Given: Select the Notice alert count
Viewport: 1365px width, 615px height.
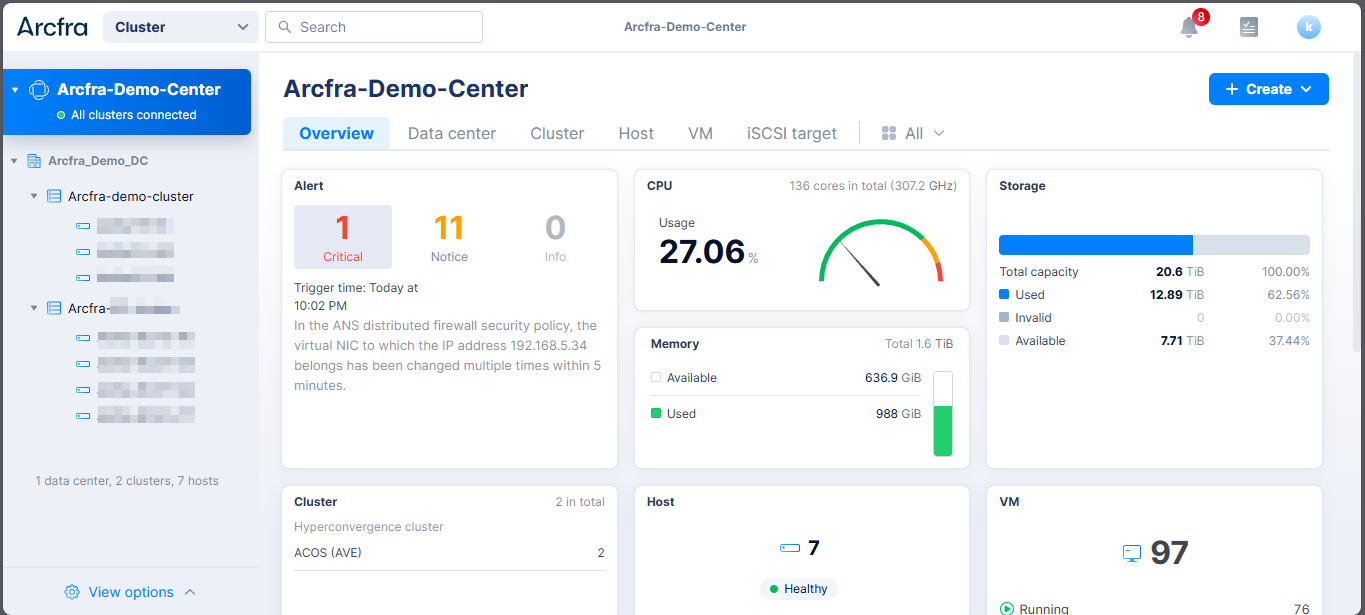Looking at the screenshot, I should tap(449, 237).
